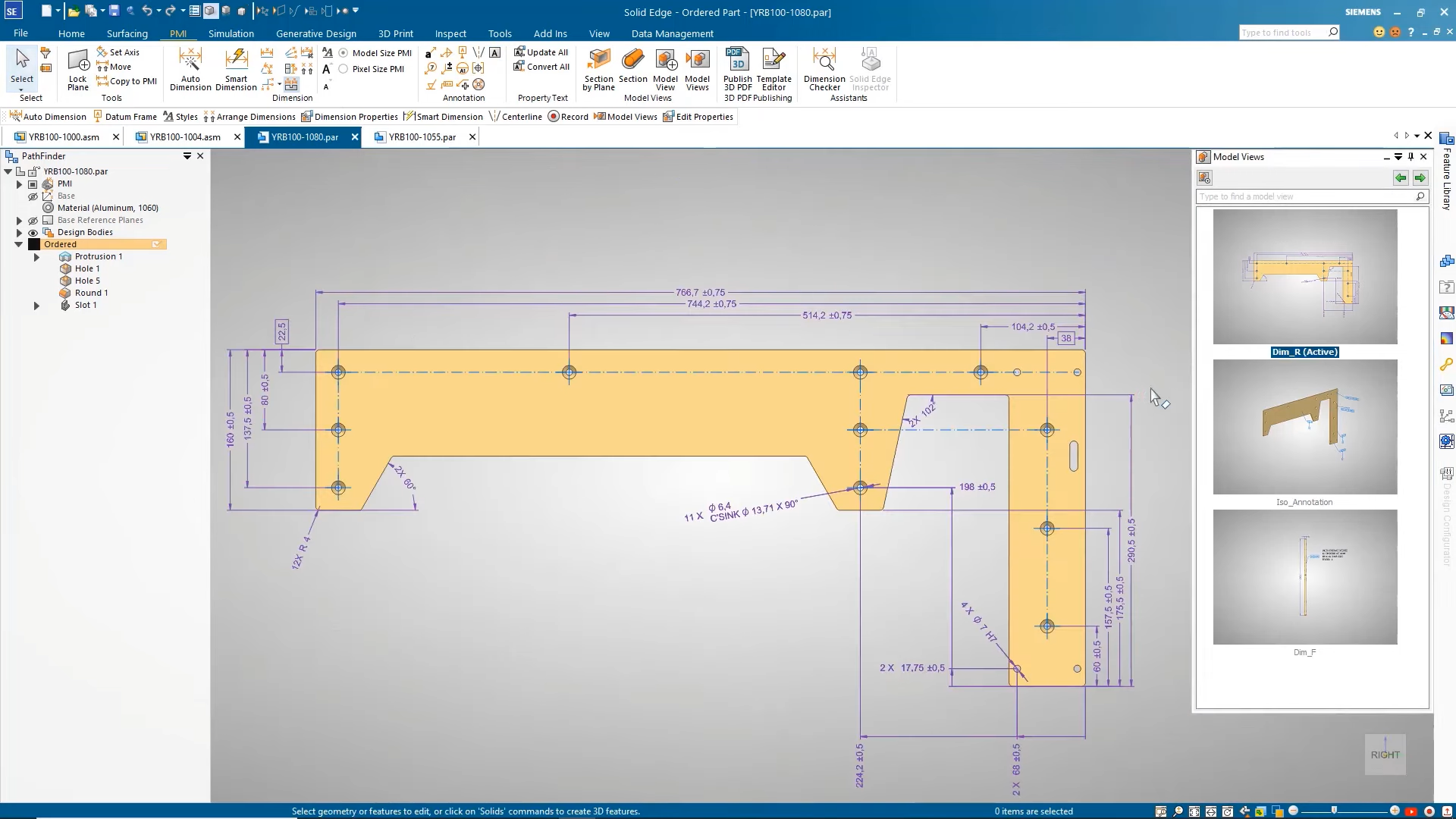
Task: Open the Dim_F model view thumbnail
Action: pos(1304,577)
